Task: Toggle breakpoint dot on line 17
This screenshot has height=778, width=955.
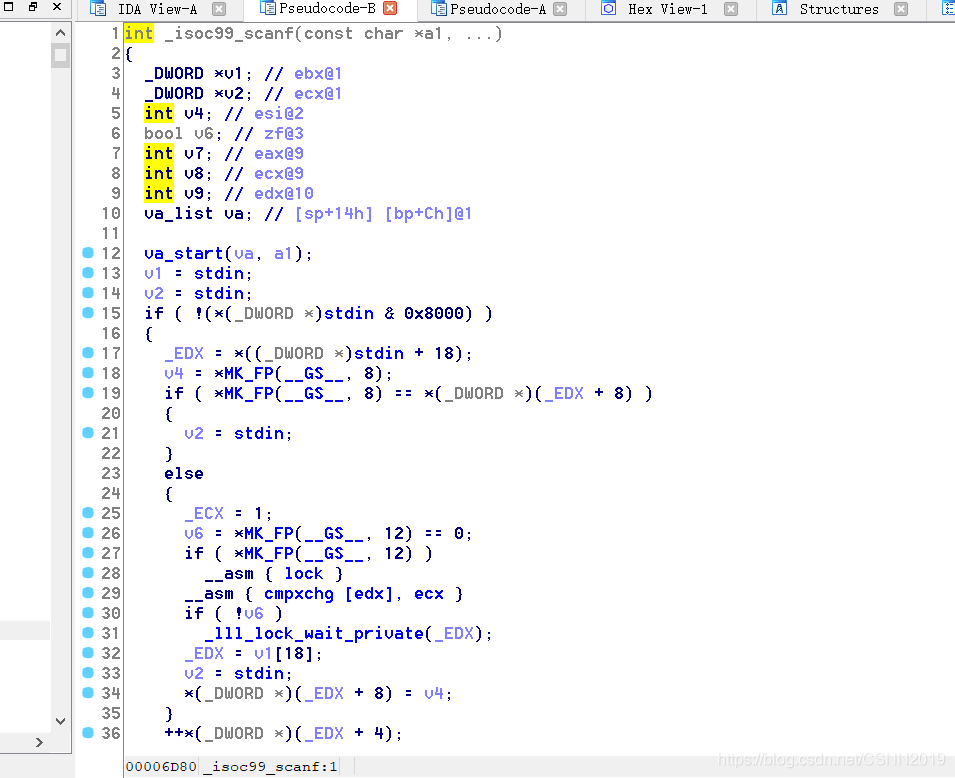Action: click(x=88, y=353)
